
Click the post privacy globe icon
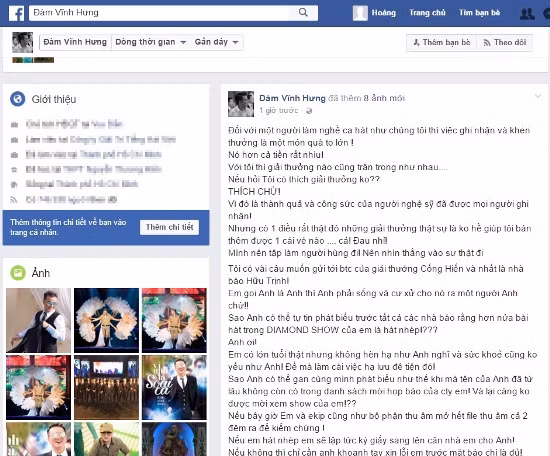point(309,111)
